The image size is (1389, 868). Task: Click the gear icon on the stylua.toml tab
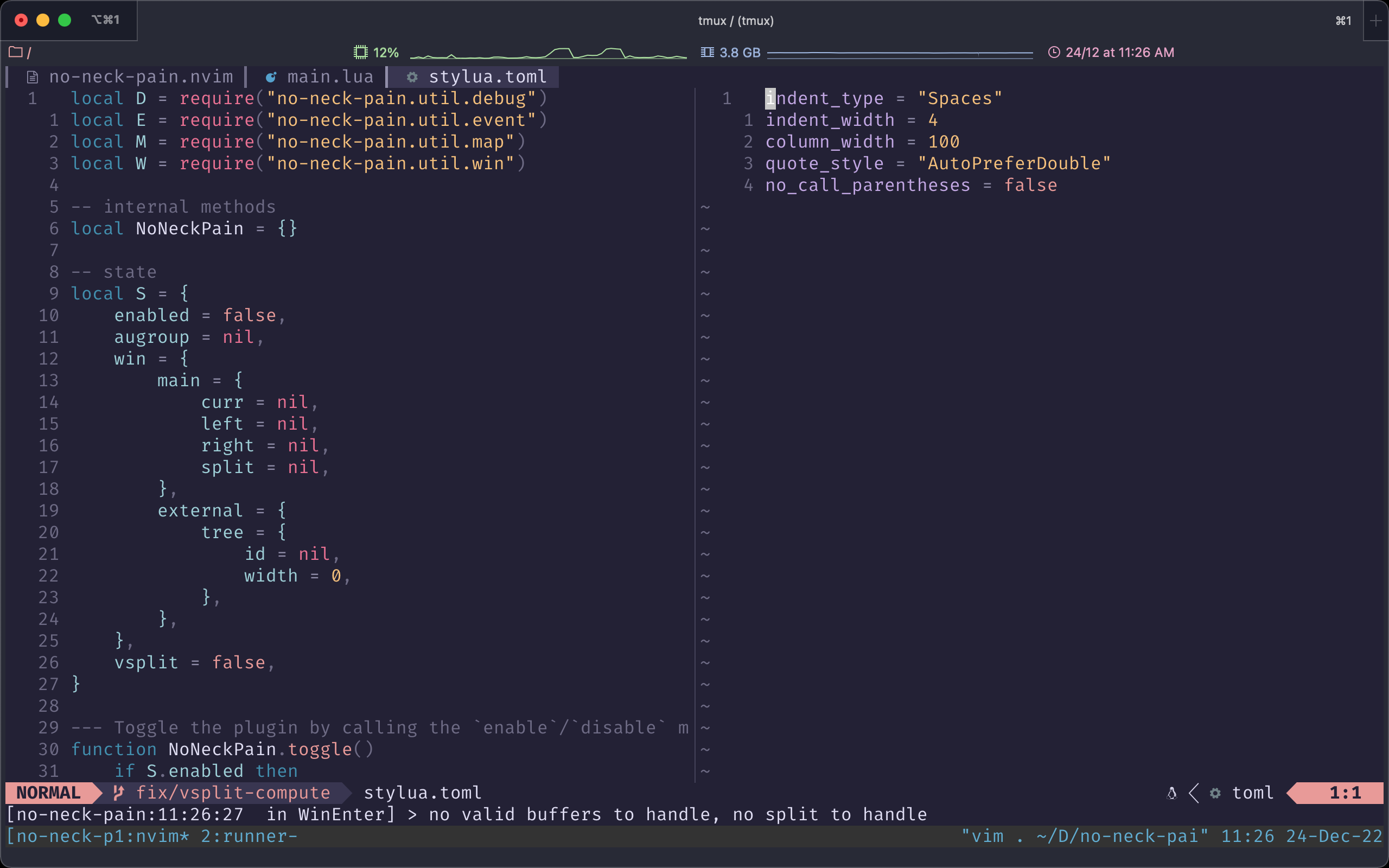point(413,76)
